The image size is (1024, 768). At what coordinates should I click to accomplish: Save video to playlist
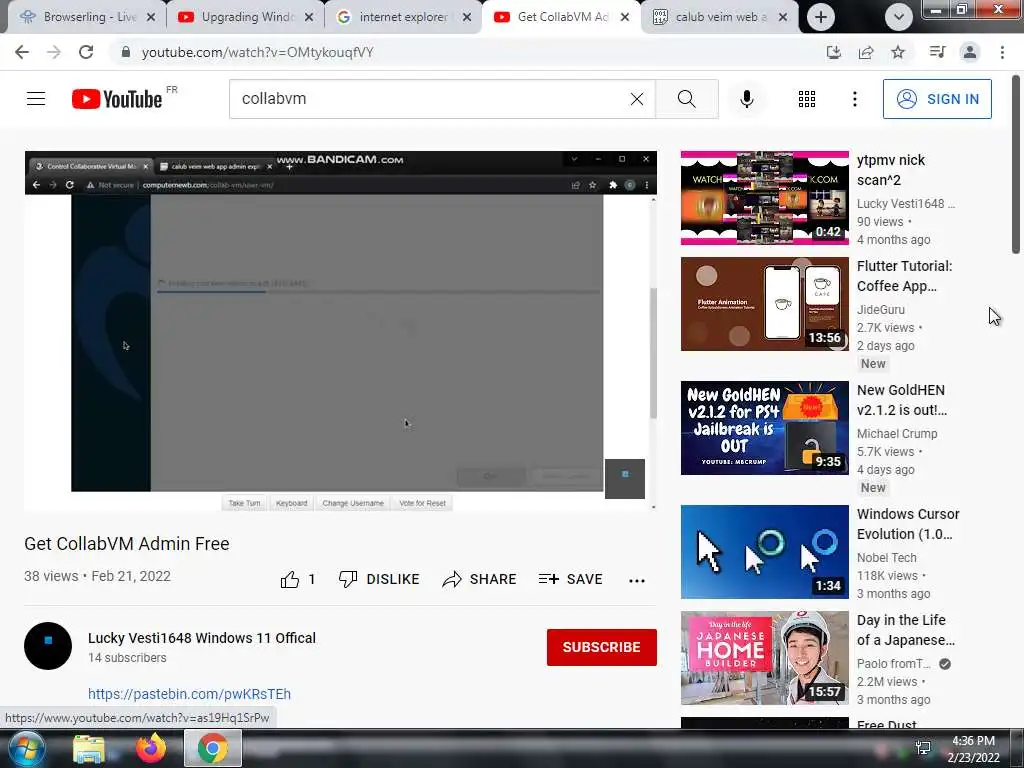pyautogui.click(x=570, y=579)
